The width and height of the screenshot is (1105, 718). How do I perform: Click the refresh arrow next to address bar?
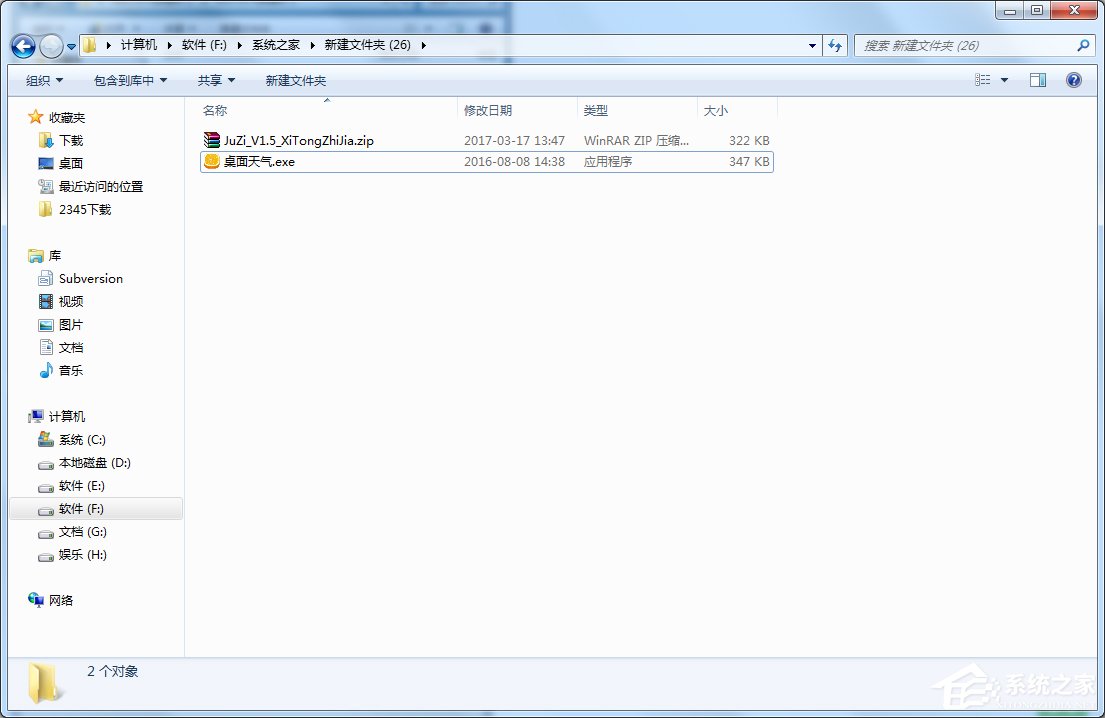[x=837, y=46]
